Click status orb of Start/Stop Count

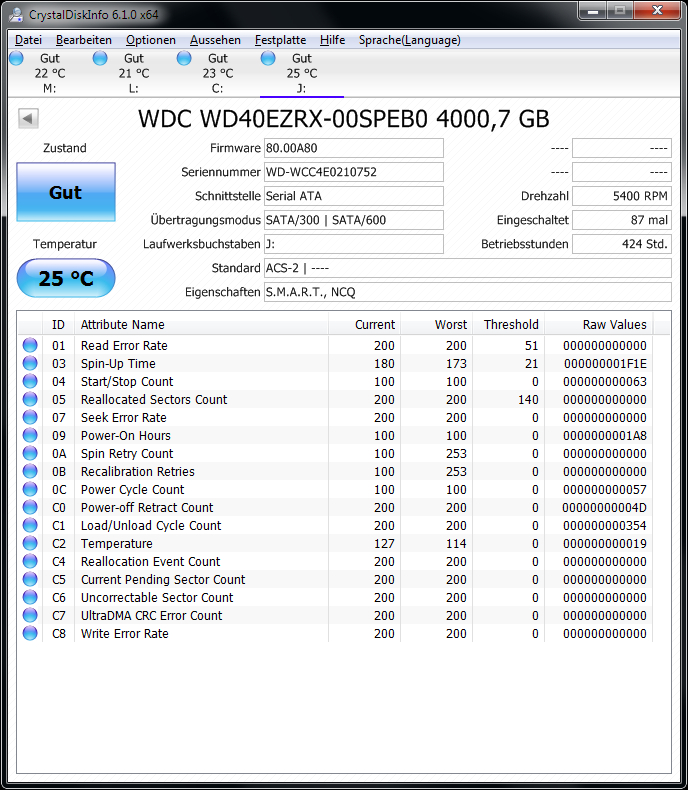pos(30,381)
